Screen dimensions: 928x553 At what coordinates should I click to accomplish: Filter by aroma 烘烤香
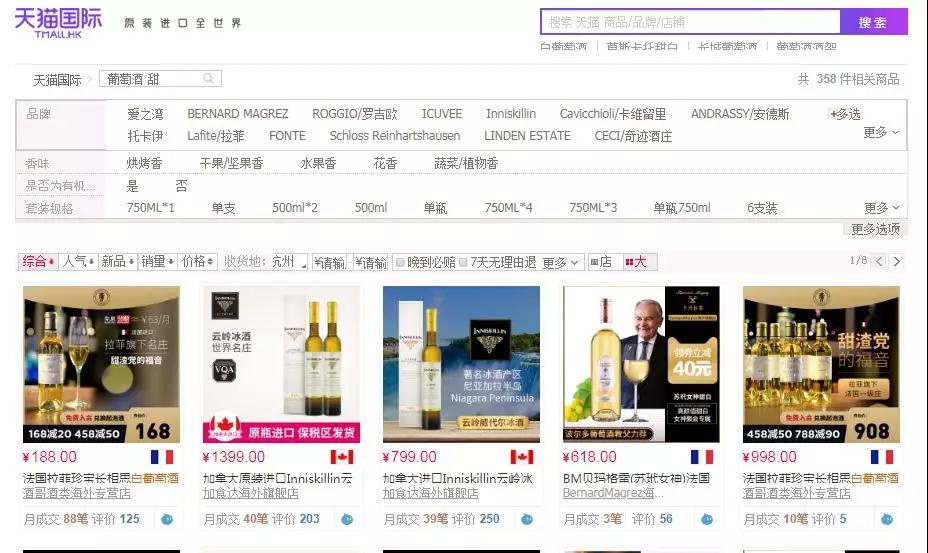(144, 163)
